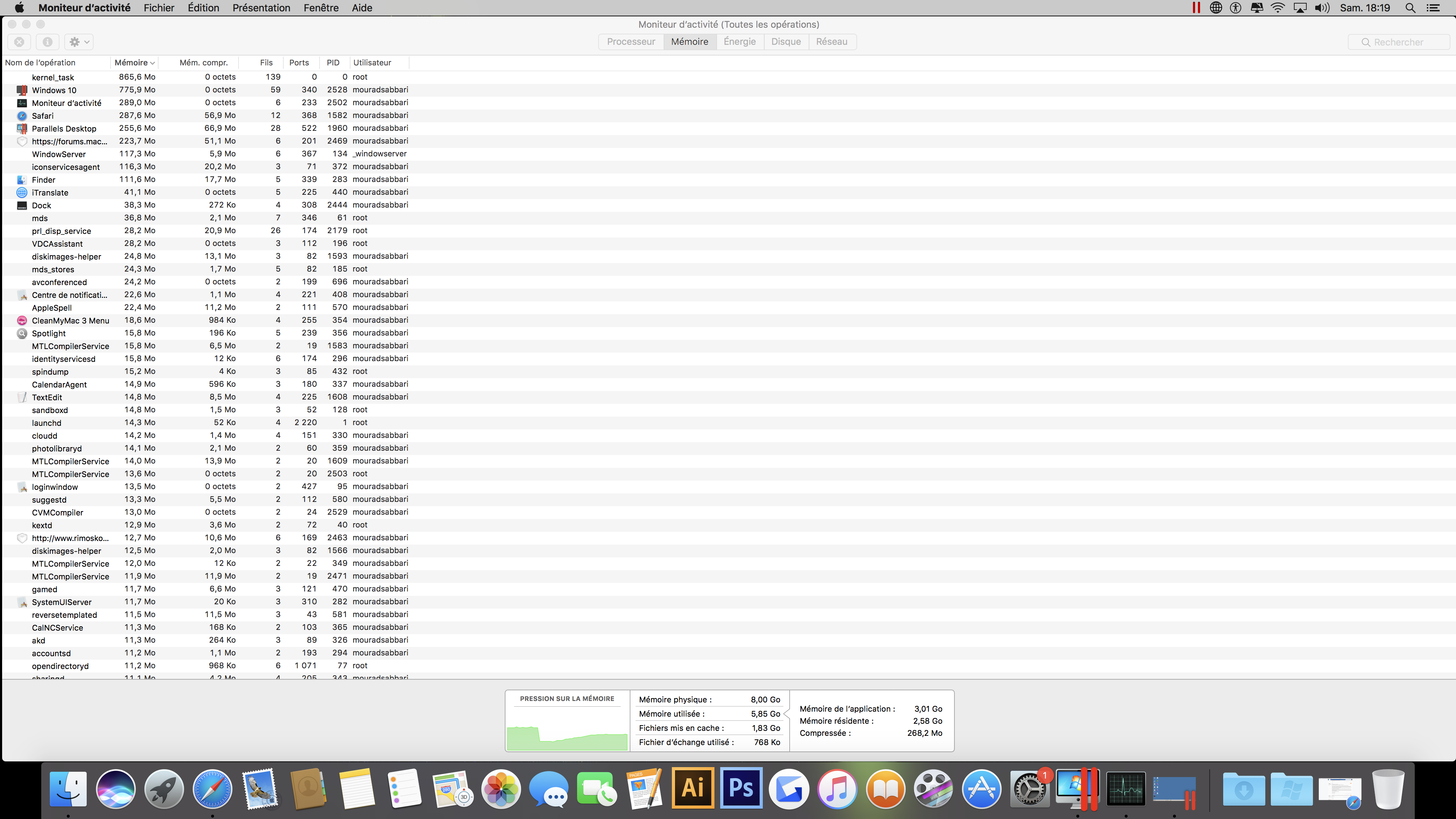The width and height of the screenshot is (1456, 819).
Task: Switch to the Énergie tab
Action: (x=739, y=42)
